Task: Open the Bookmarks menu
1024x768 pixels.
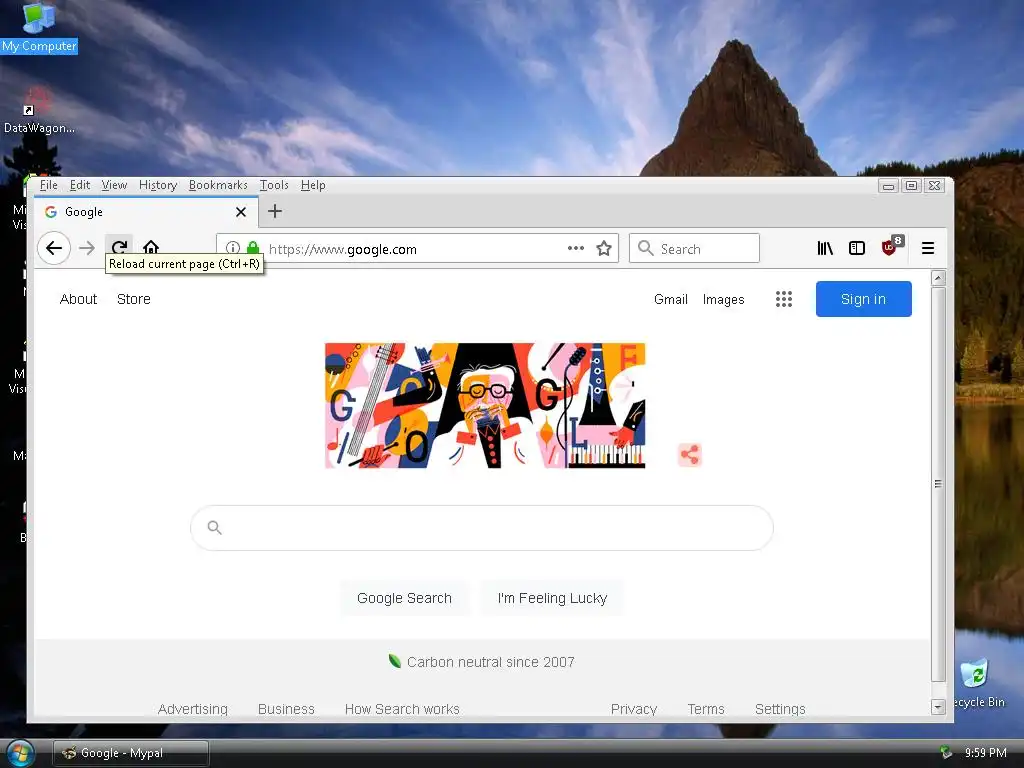Action: 218,185
